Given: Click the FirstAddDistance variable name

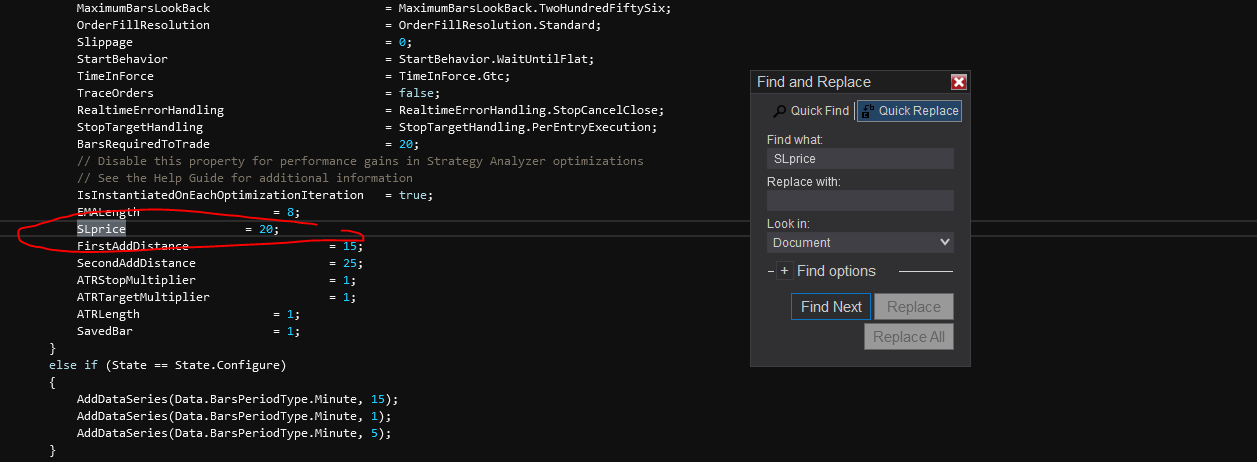Looking at the screenshot, I should click(x=132, y=246).
